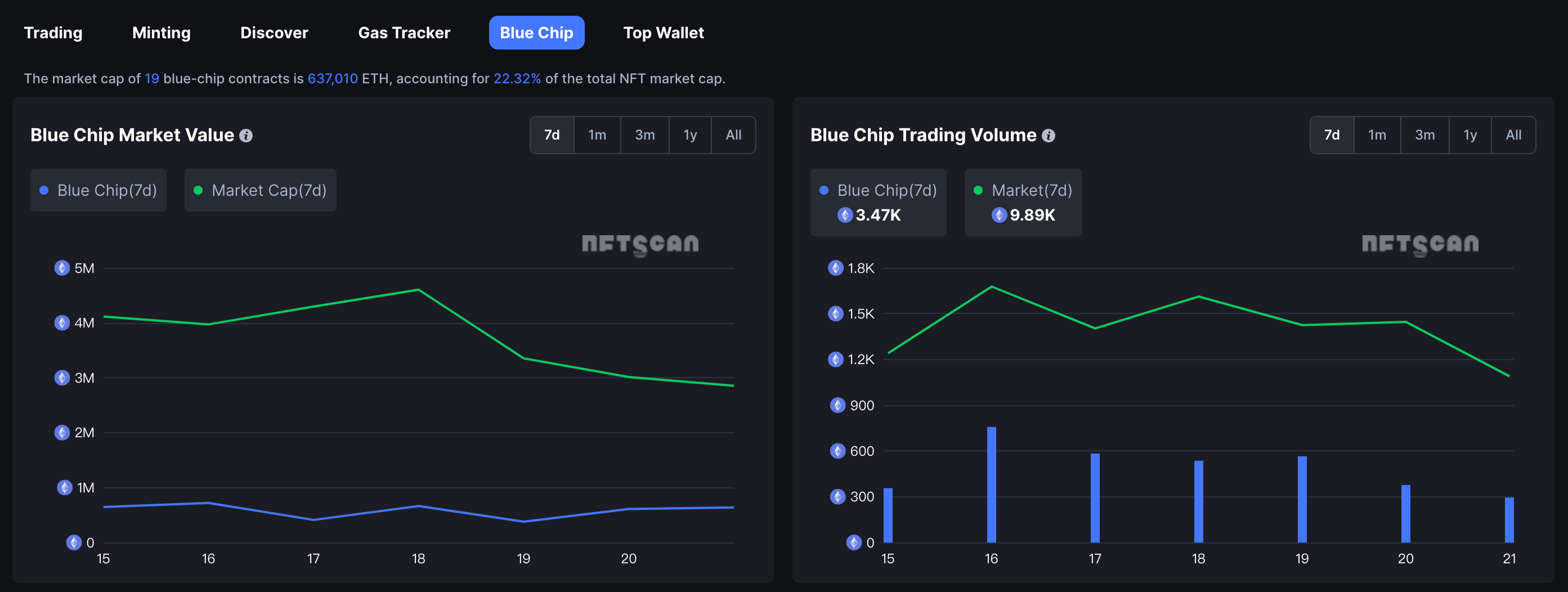Click green Market Cap line peak at day 18

pos(418,290)
